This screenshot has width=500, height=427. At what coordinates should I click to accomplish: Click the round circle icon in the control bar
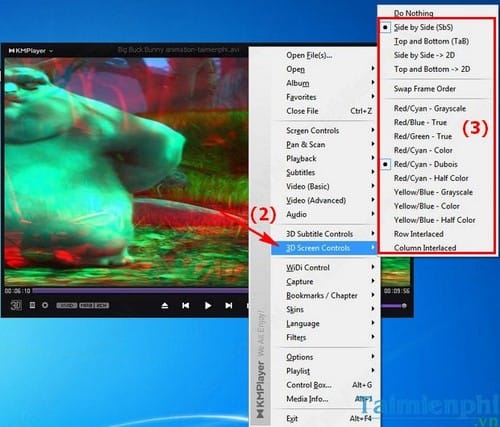(x=45, y=305)
